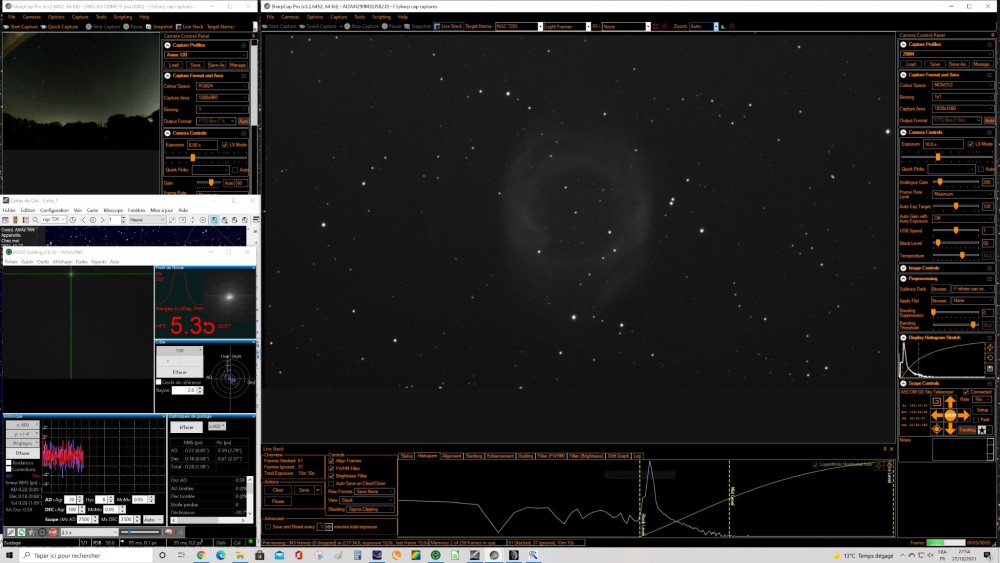This screenshot has width=1000, height=563.
Task: Click PHD2 begin guiding target icon
Action: point(42,532)
